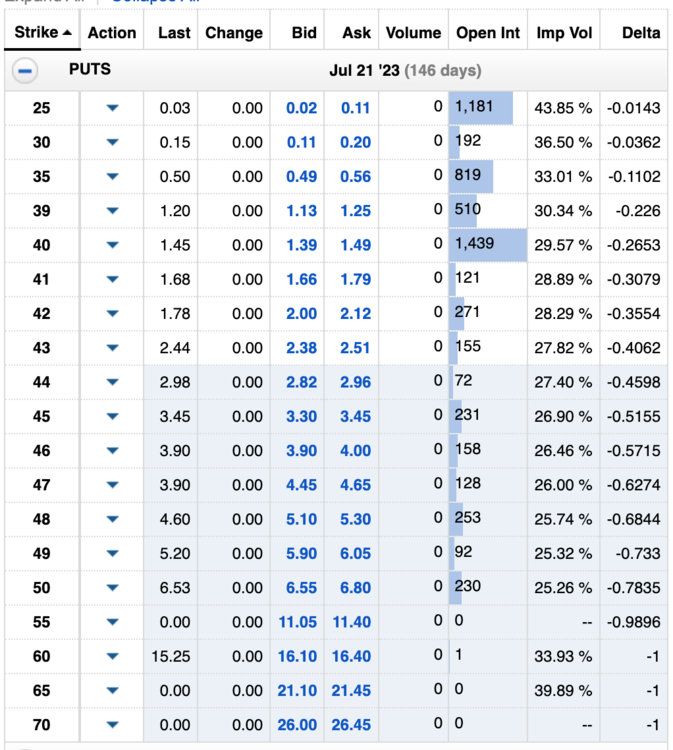Open action dropdown for strike 47
The width and height of the screenshot is (673, 750).
(x=112, y=485)
